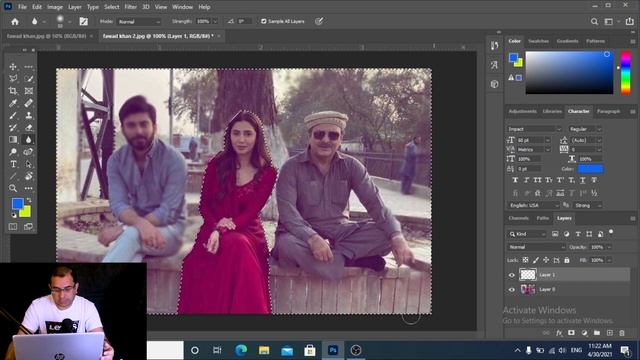Toggle Underline in Character panel
Image resolution: width=640 pixels, height=360 pixels.
click(583, 180)
